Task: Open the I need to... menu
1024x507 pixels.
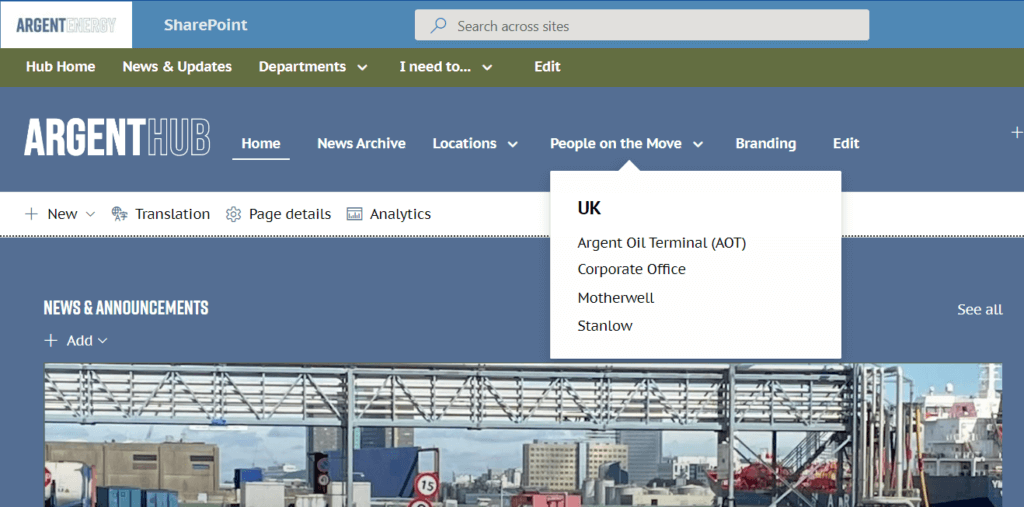Action: 435,67
